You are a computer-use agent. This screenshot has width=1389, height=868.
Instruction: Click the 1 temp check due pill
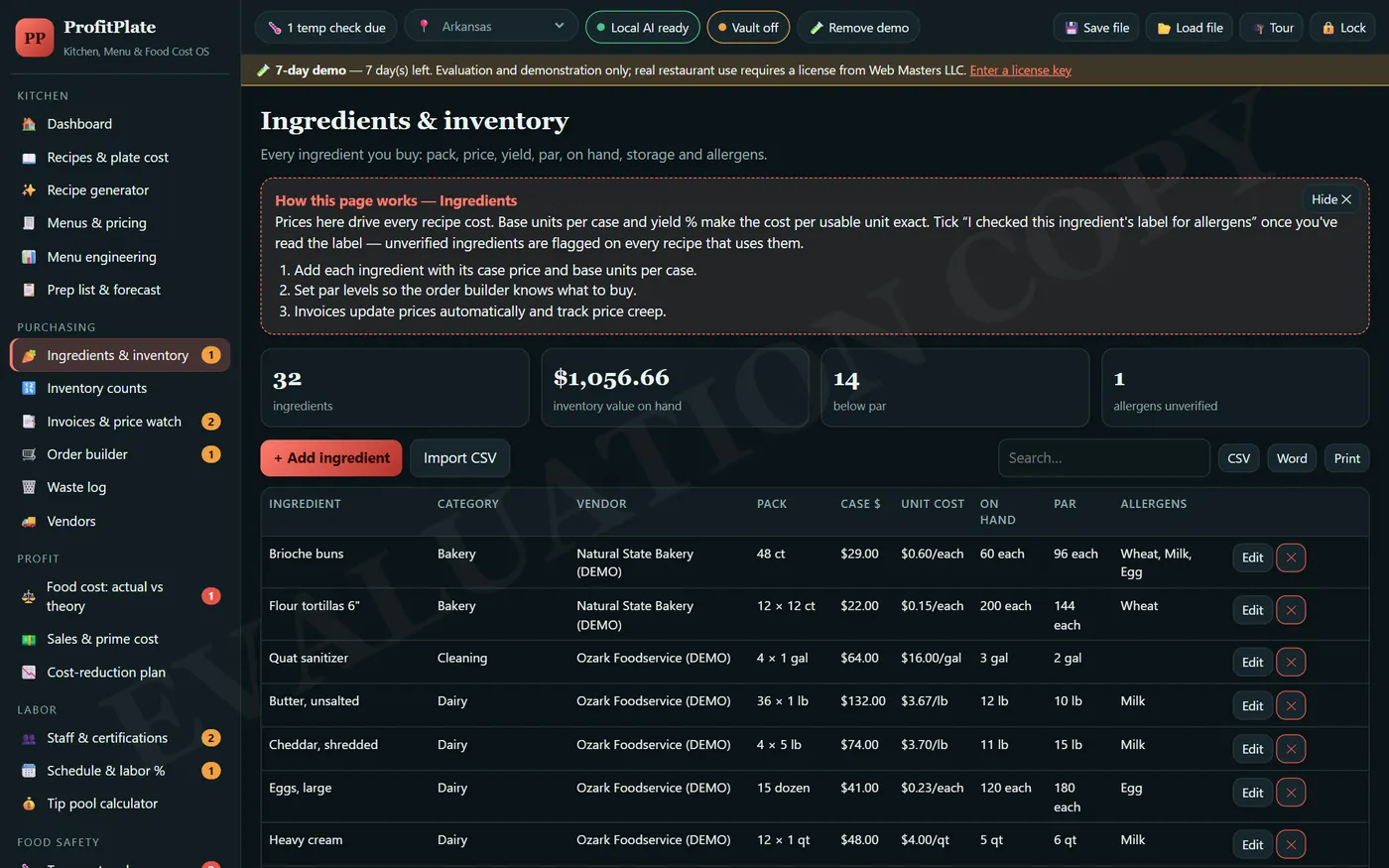(326, 28)
